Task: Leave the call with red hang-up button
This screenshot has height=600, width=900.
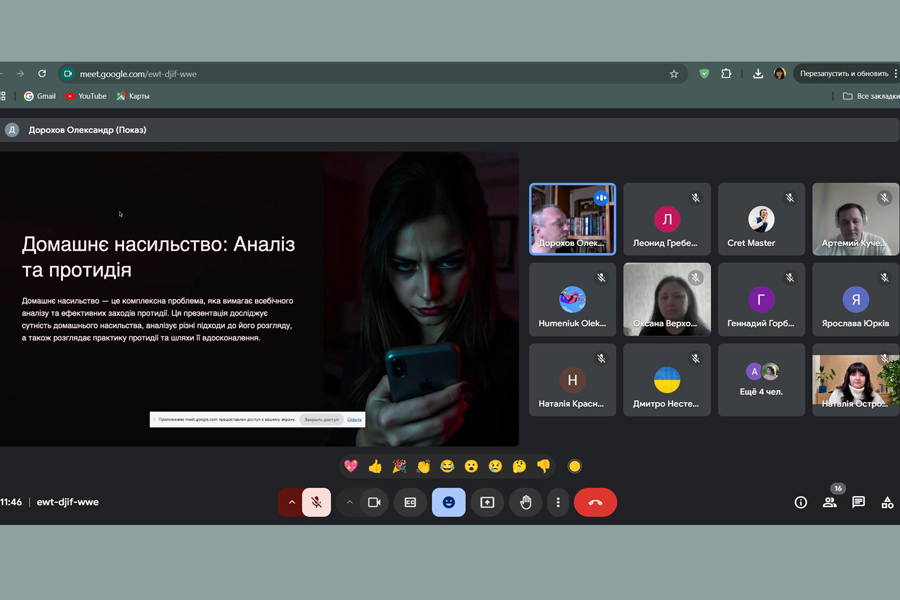Action: (595, 502)
